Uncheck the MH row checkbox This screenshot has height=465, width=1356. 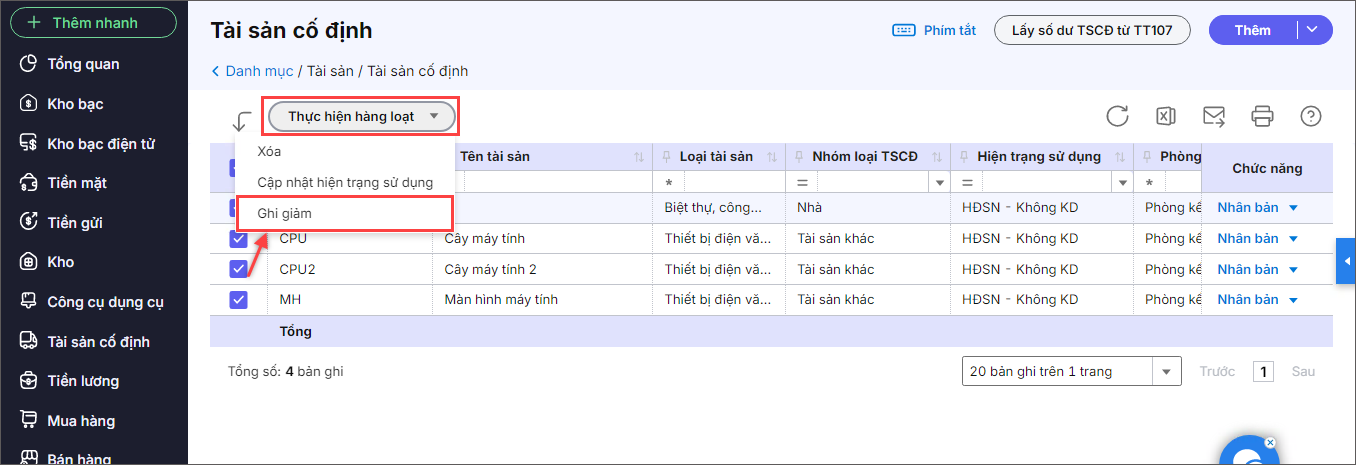[x=239, y=299]
